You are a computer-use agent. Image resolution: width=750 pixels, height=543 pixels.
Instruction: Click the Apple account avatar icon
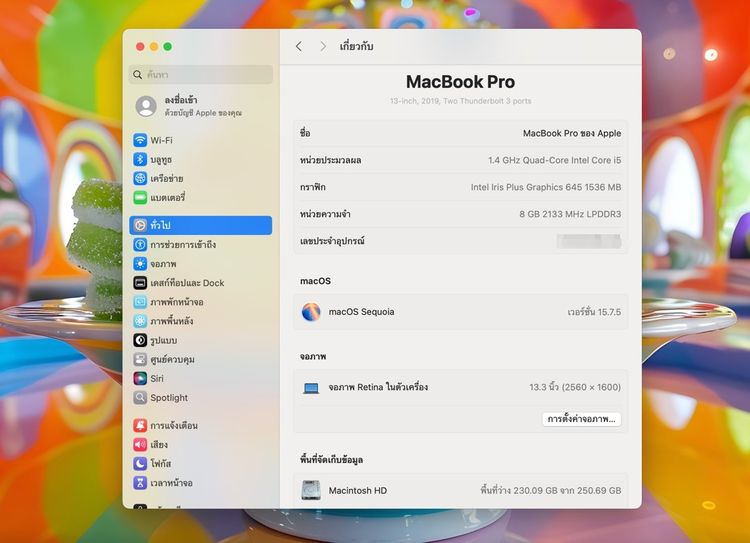pyautogui.click(x=146, y=106)
